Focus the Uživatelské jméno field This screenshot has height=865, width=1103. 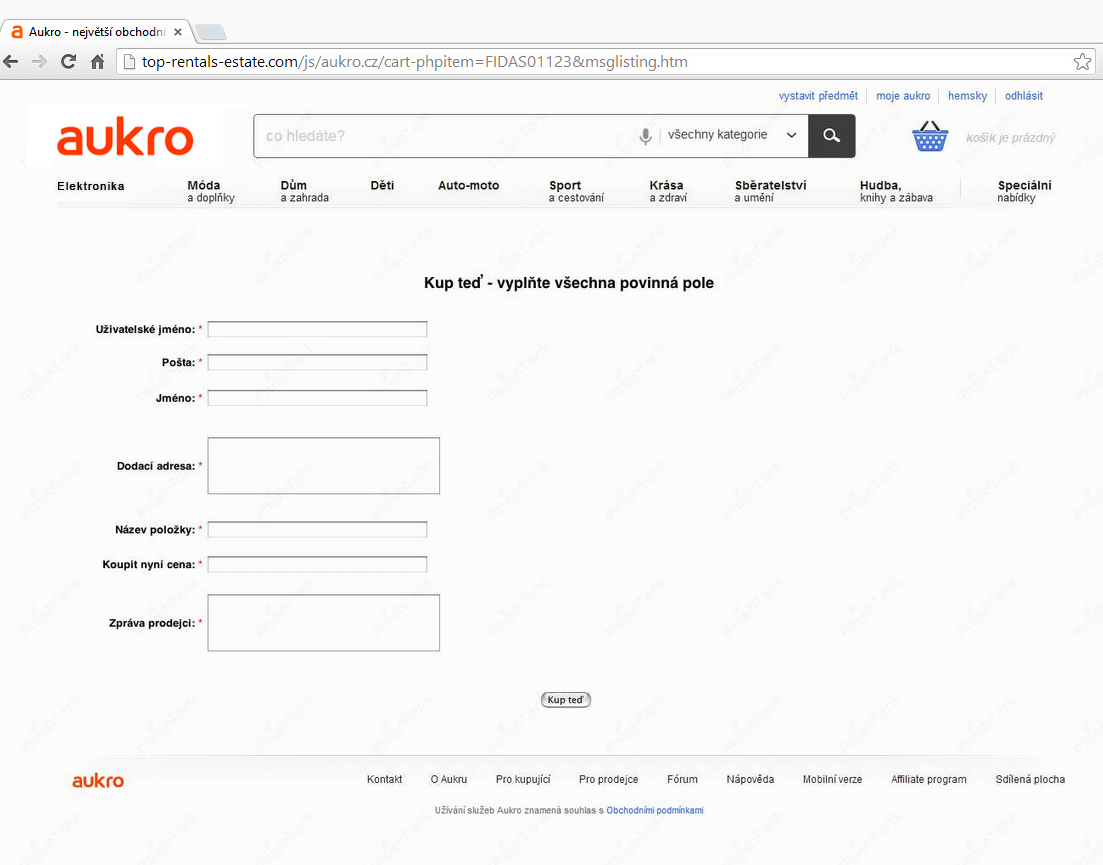pyautogui.click(x=317, y=329)
